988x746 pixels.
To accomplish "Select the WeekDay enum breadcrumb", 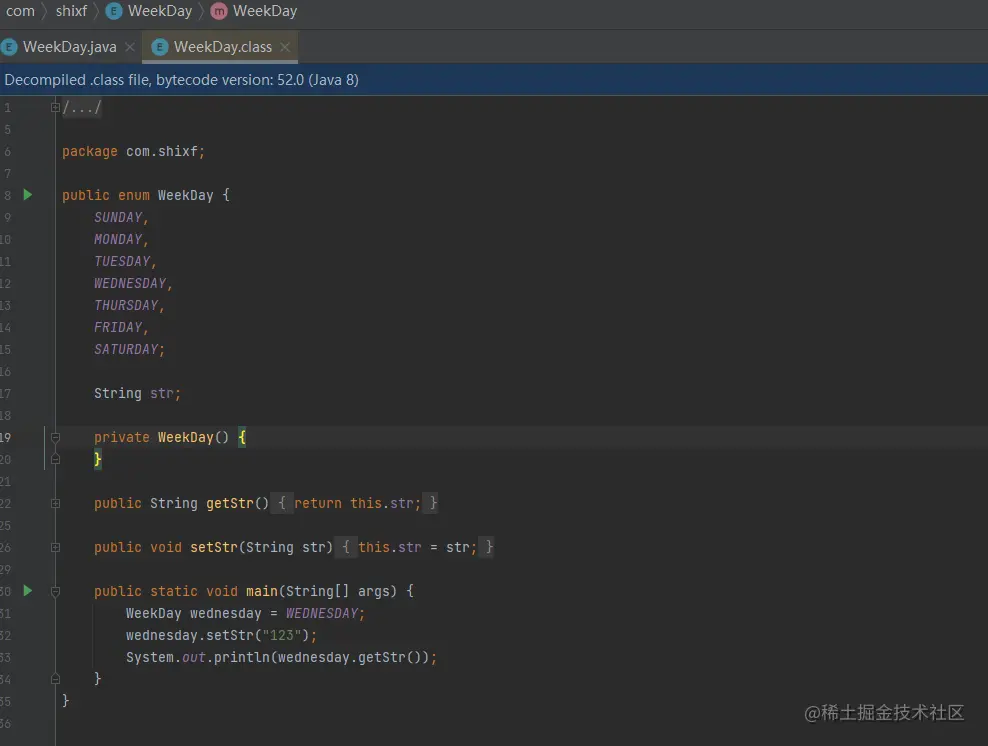I will [x=149, y=11].
